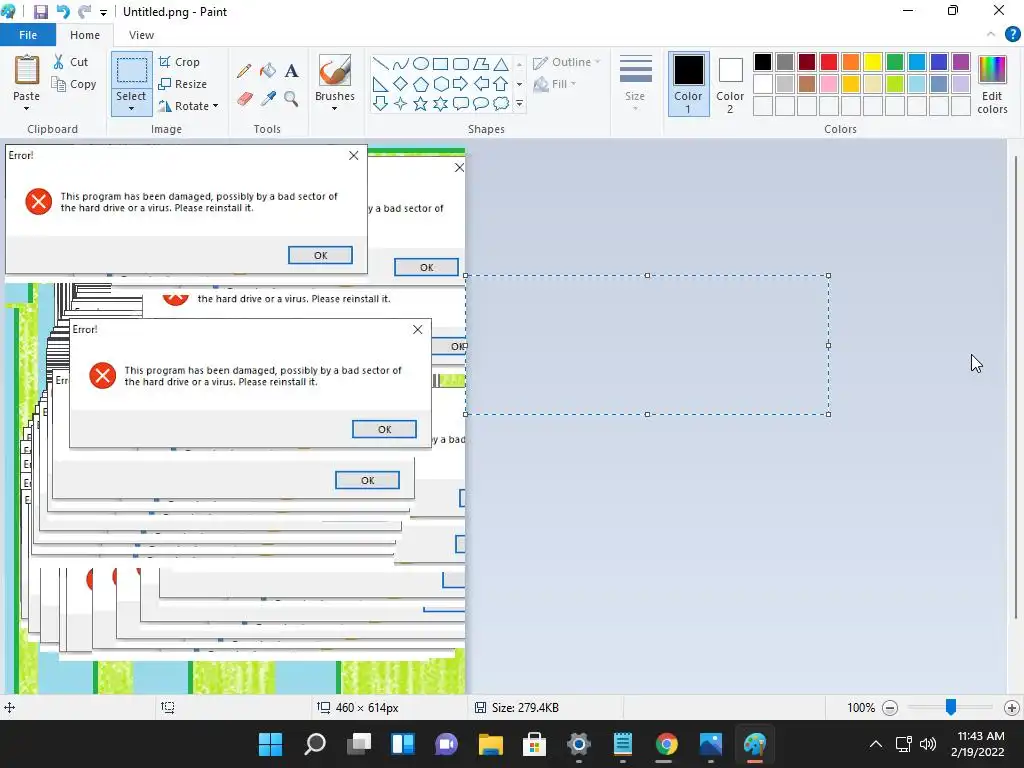Choose the Right arrow shape
The image size is (1024, 768).
click(460, 84)
